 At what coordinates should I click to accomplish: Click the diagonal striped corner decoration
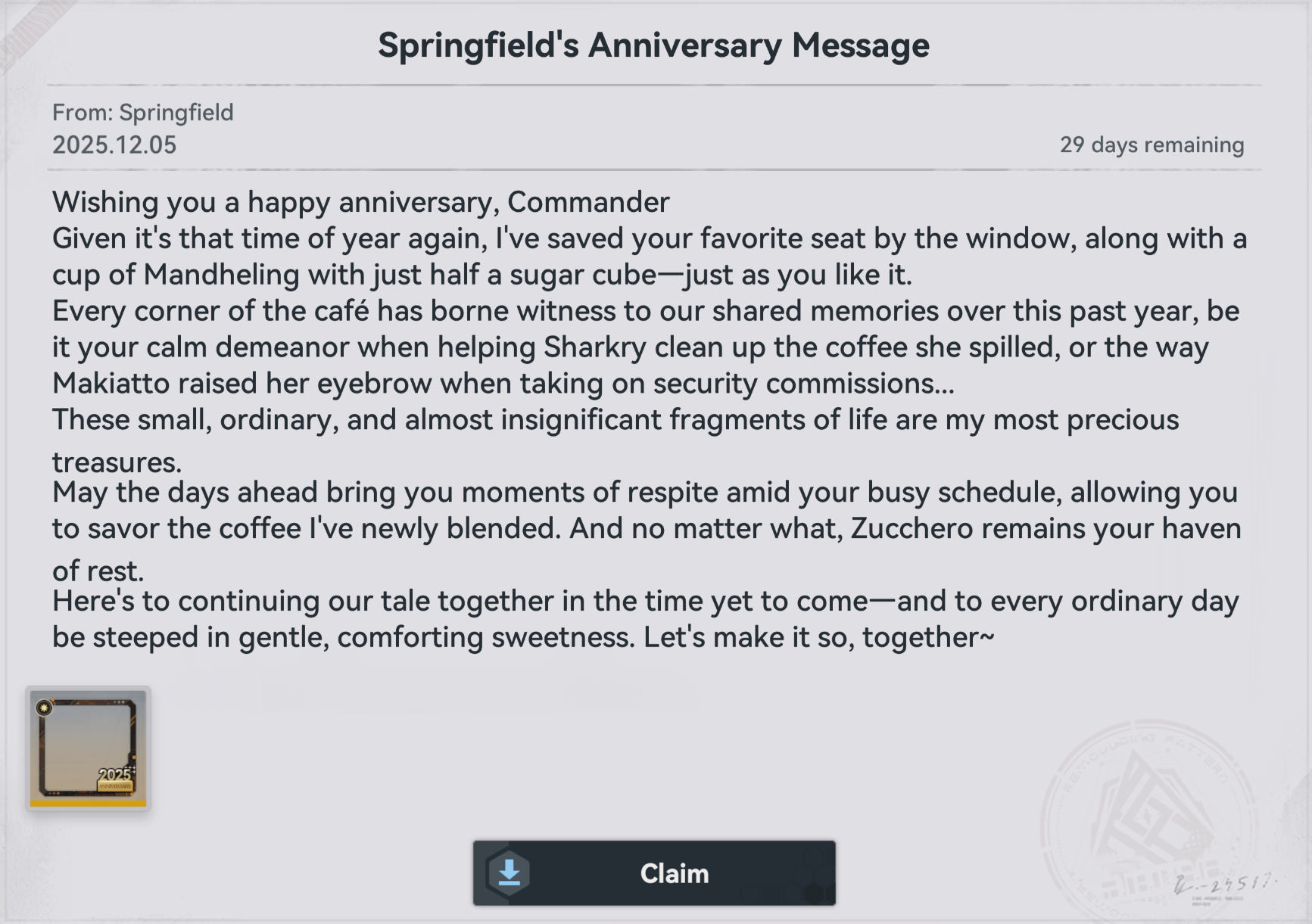(x=30, y=32)
